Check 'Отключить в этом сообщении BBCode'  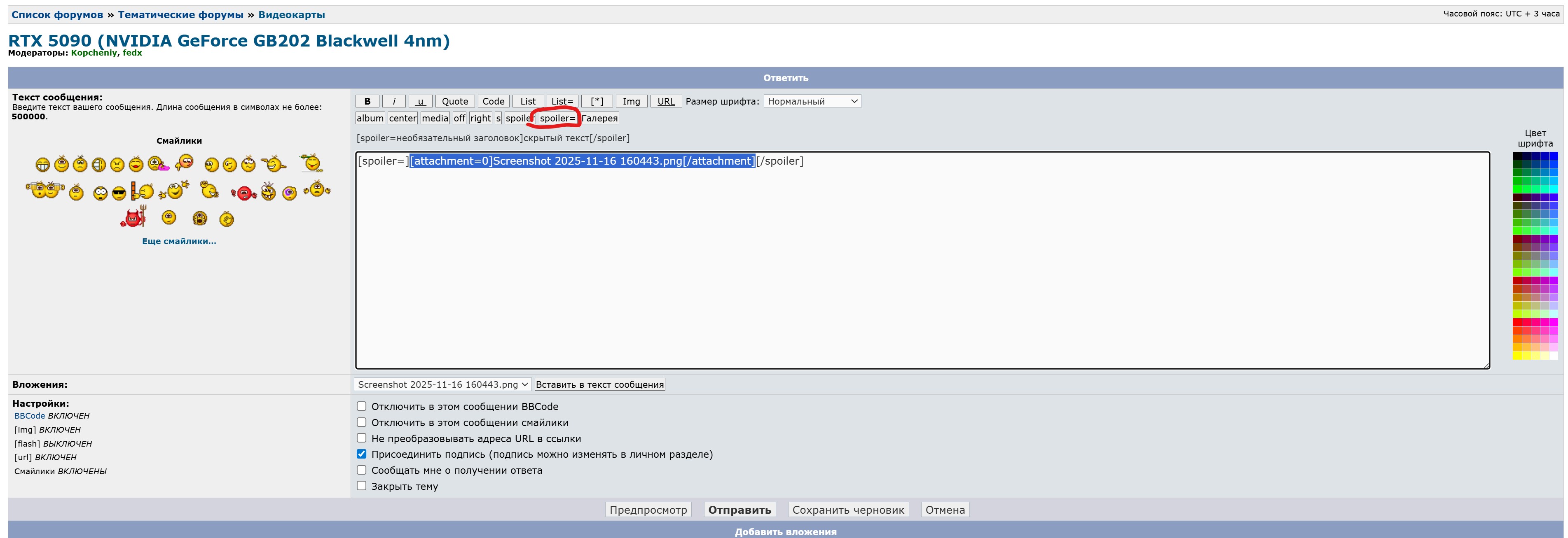click(x=362, y=406)
